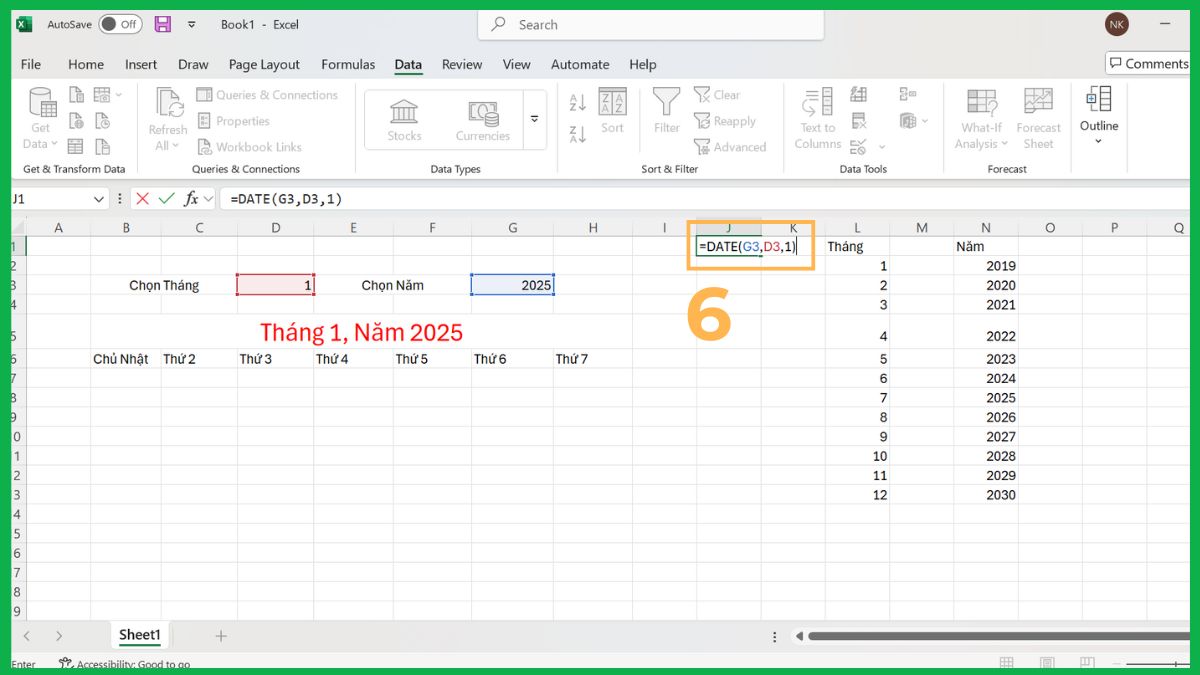Viewport: 1200px width, 675px height.
Task: Expand the Data Types gallery
Action: click(x=535, y=119)
